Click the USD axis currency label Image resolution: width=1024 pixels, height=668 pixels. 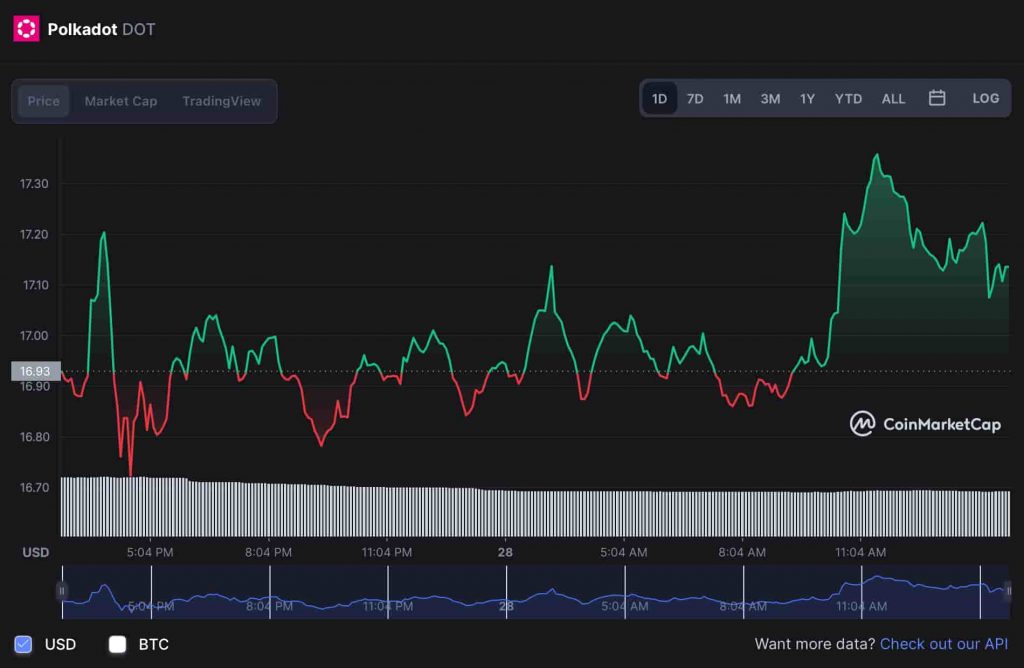tap(35, 552)
